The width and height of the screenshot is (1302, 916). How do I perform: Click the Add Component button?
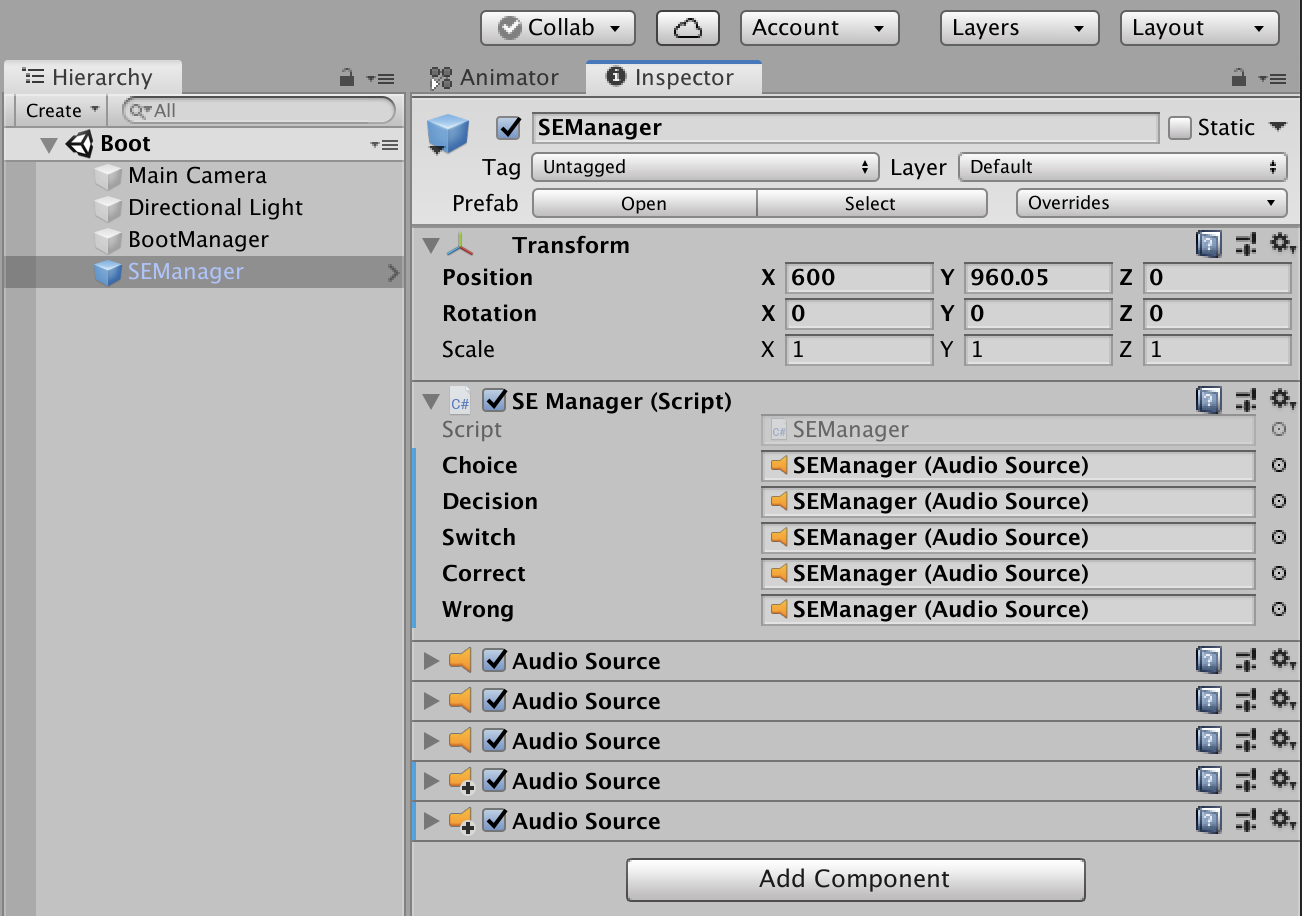click(x=855, y=879)
